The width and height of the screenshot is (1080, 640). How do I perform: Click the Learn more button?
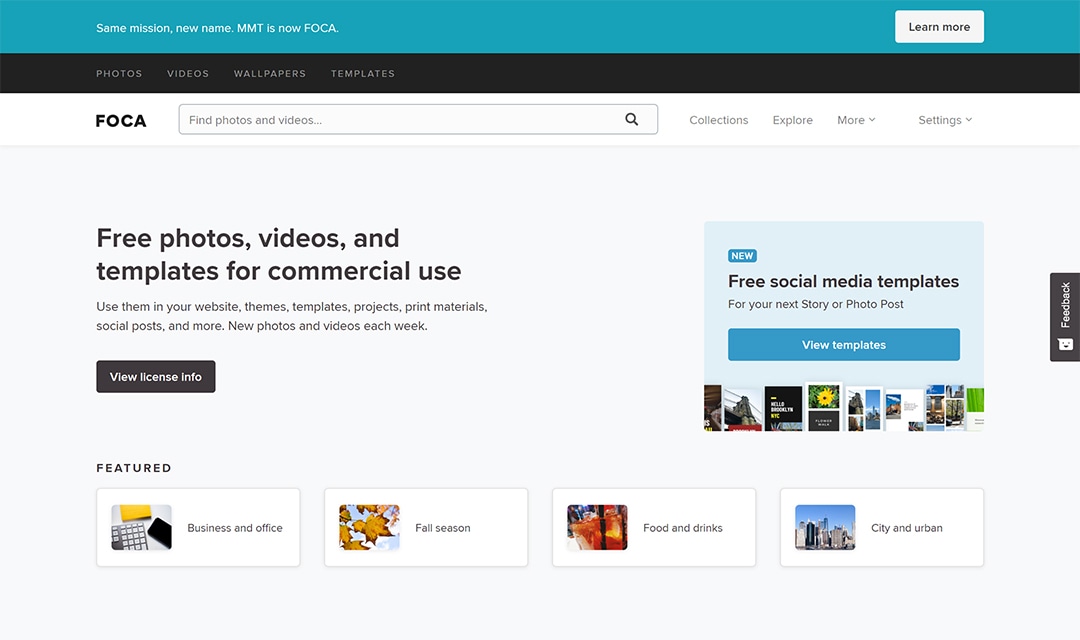(x=939, y=27)
